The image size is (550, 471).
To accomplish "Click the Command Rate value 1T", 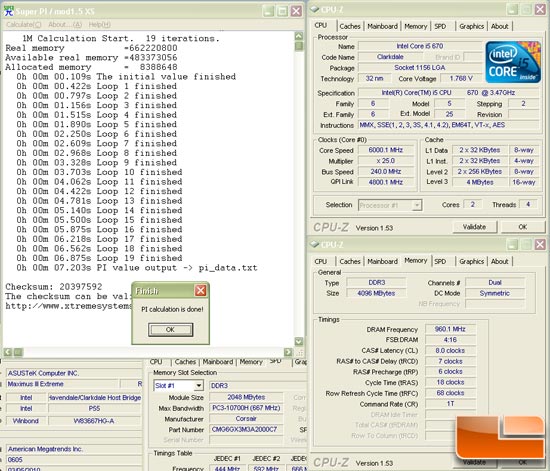I will click(450, 404).
